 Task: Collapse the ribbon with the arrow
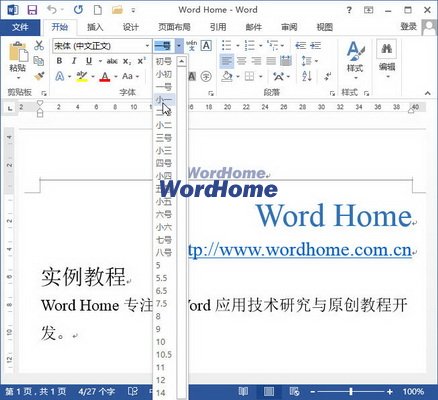tap(427, 93)
